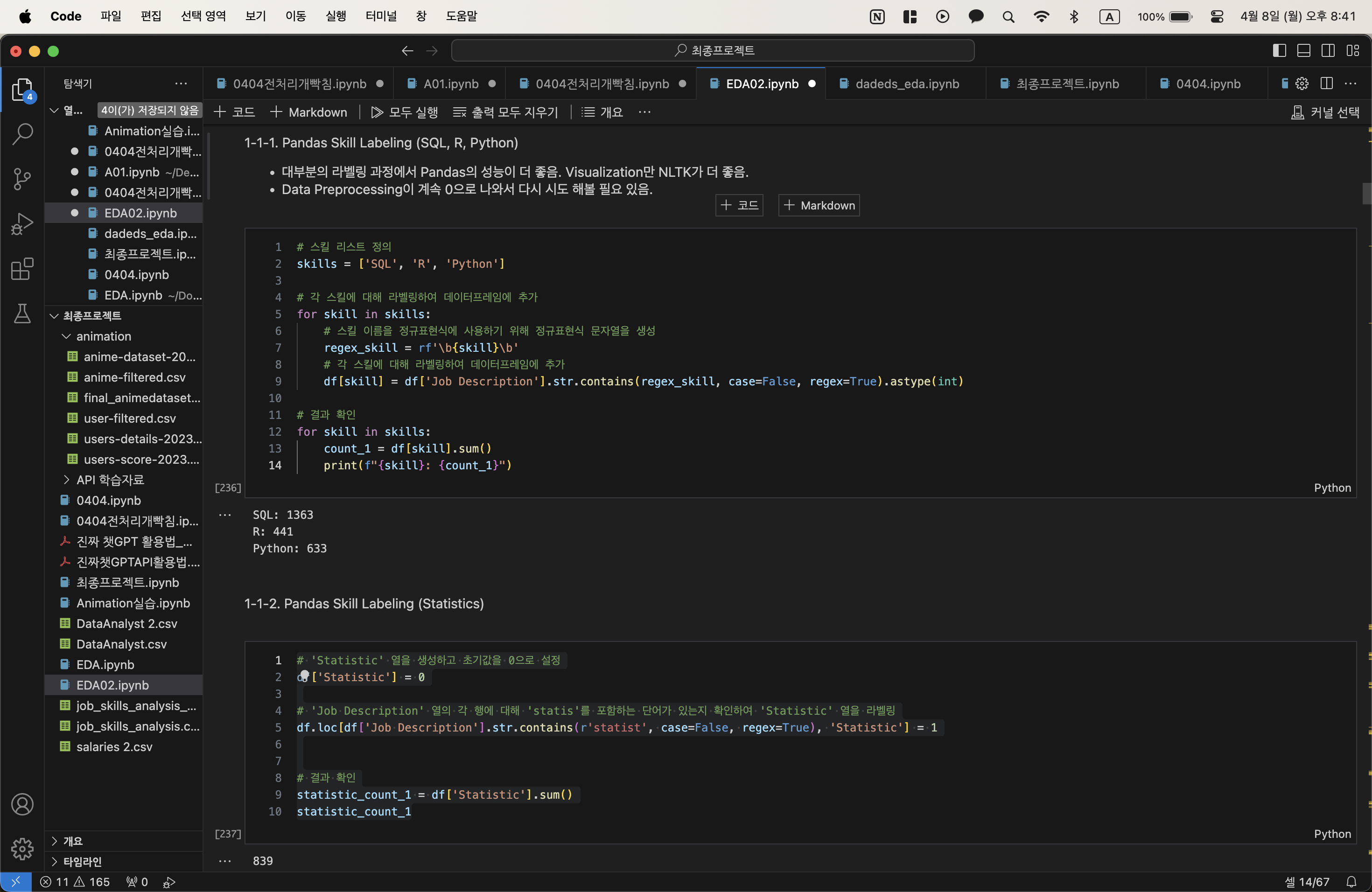
Task: Click 모두 실행 run all button
Action: (x=405, y=112)
